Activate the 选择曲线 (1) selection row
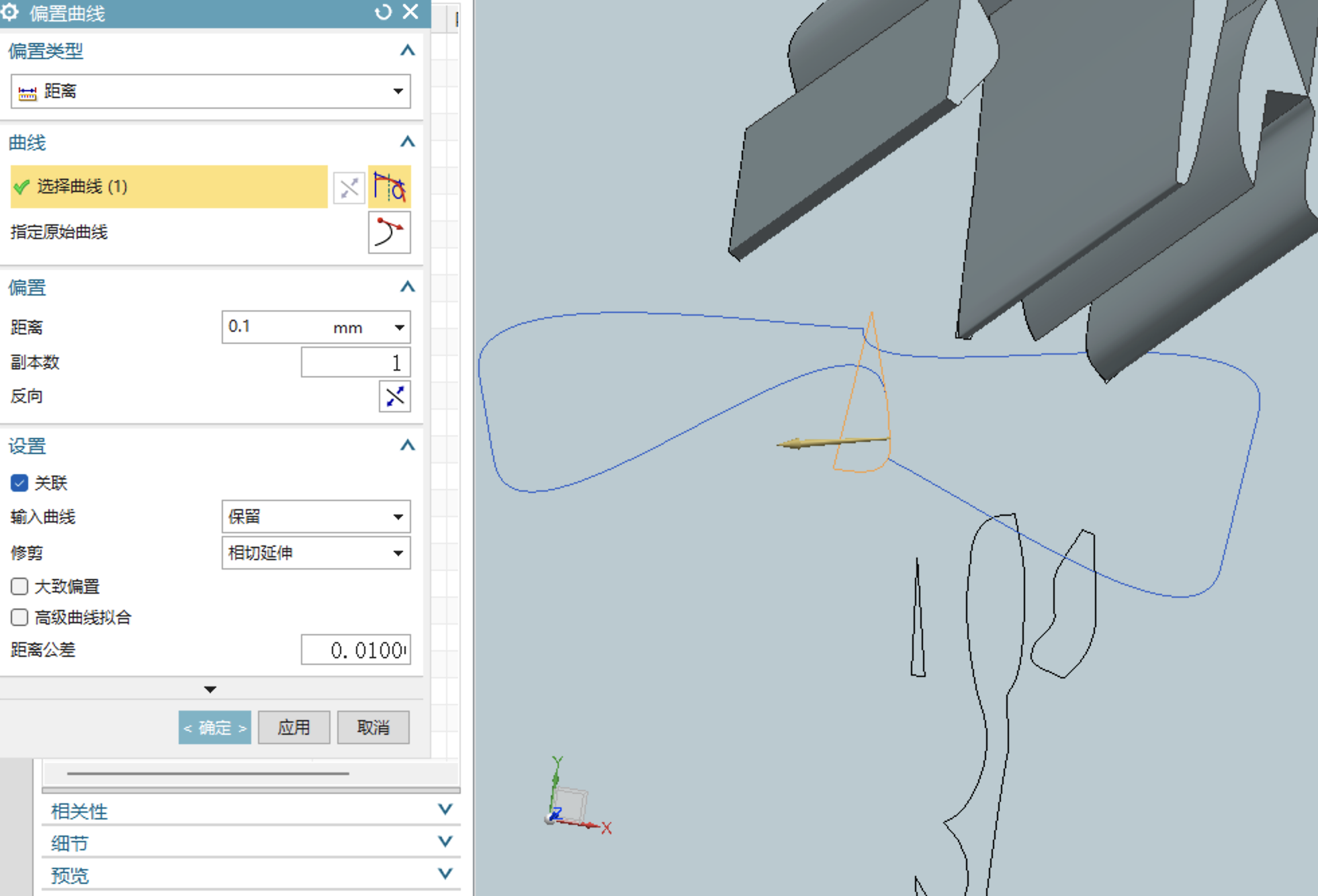This screenshot has height=896, width=1318. tap(169, 187)
